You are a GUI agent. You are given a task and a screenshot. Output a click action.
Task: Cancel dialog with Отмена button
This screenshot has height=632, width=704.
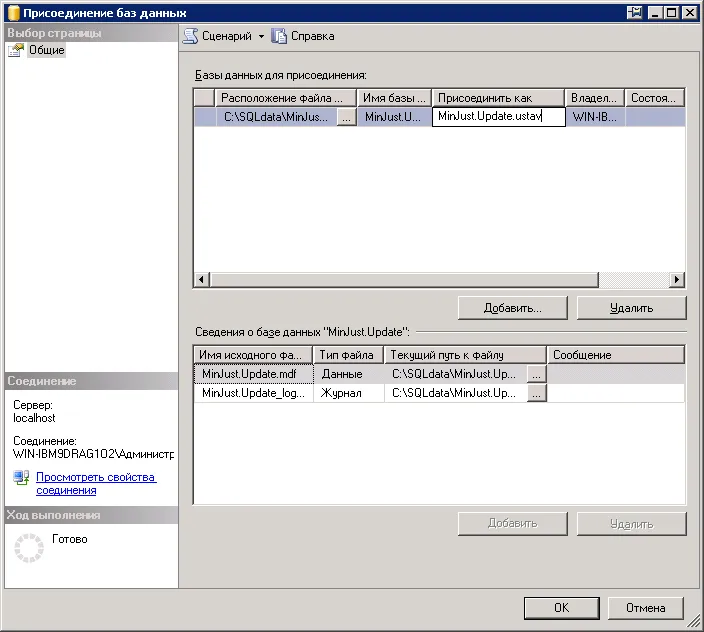coord(646,608)
